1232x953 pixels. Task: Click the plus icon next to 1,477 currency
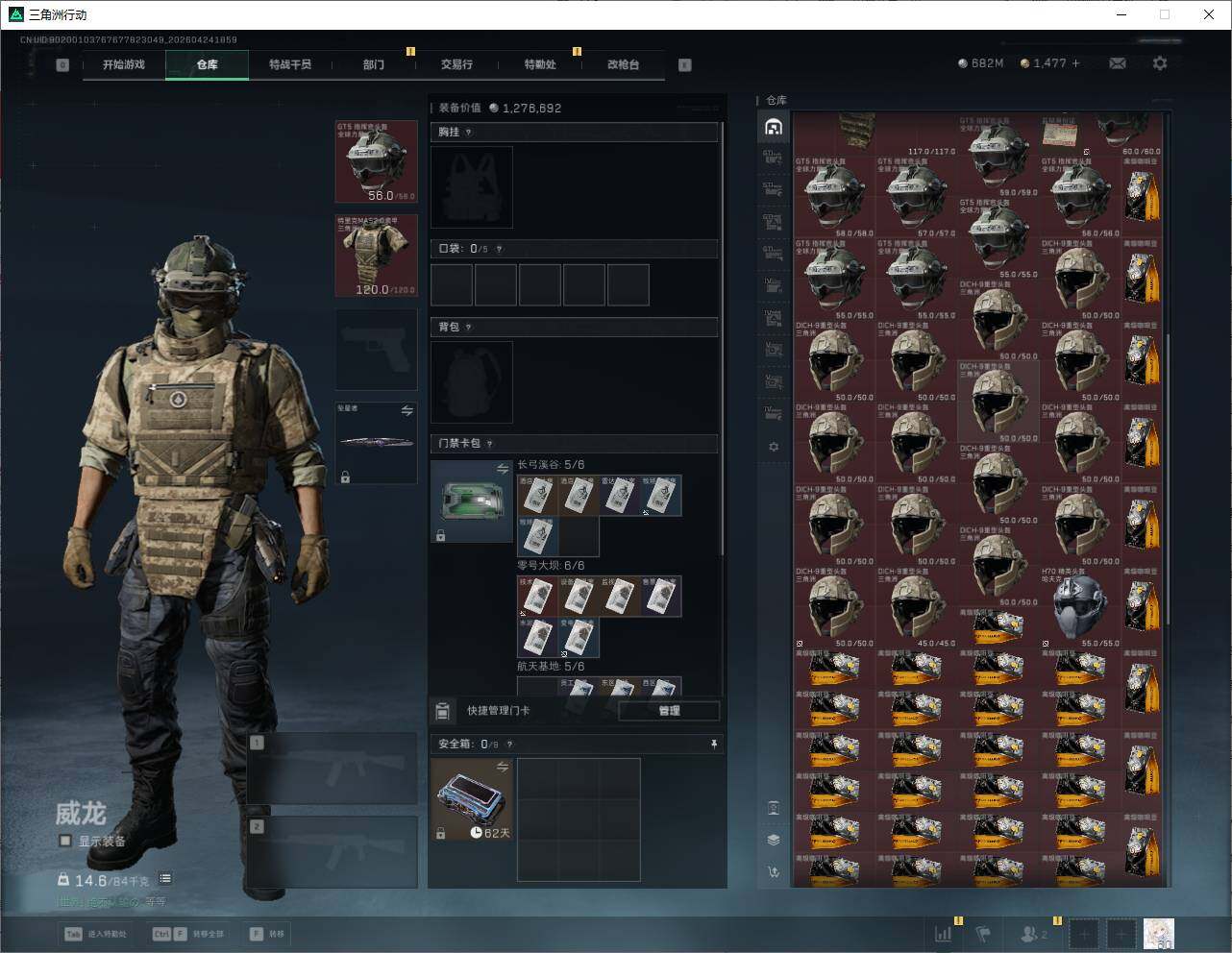(1075, 63)
